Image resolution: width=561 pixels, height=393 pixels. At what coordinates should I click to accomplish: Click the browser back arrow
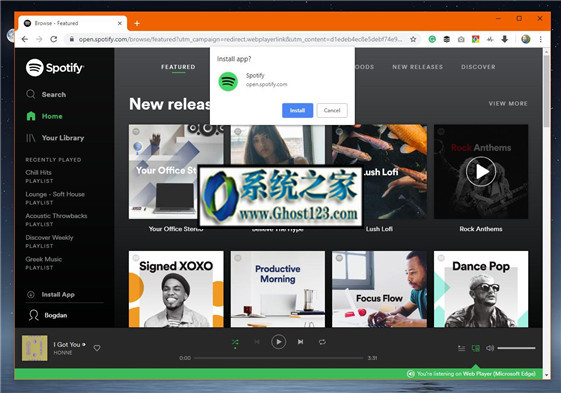point(25,39)
